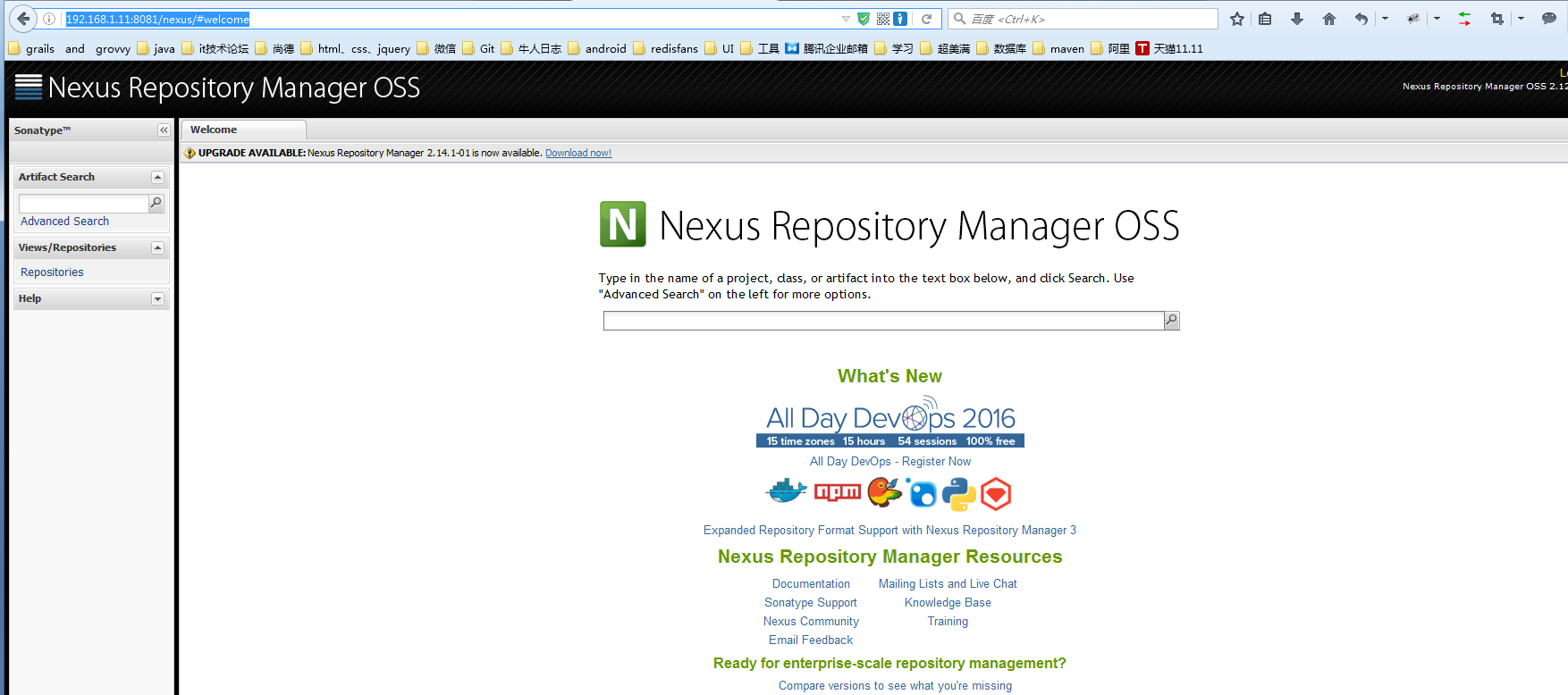Click the green-red swap arrows icon

click(1464, 19)
